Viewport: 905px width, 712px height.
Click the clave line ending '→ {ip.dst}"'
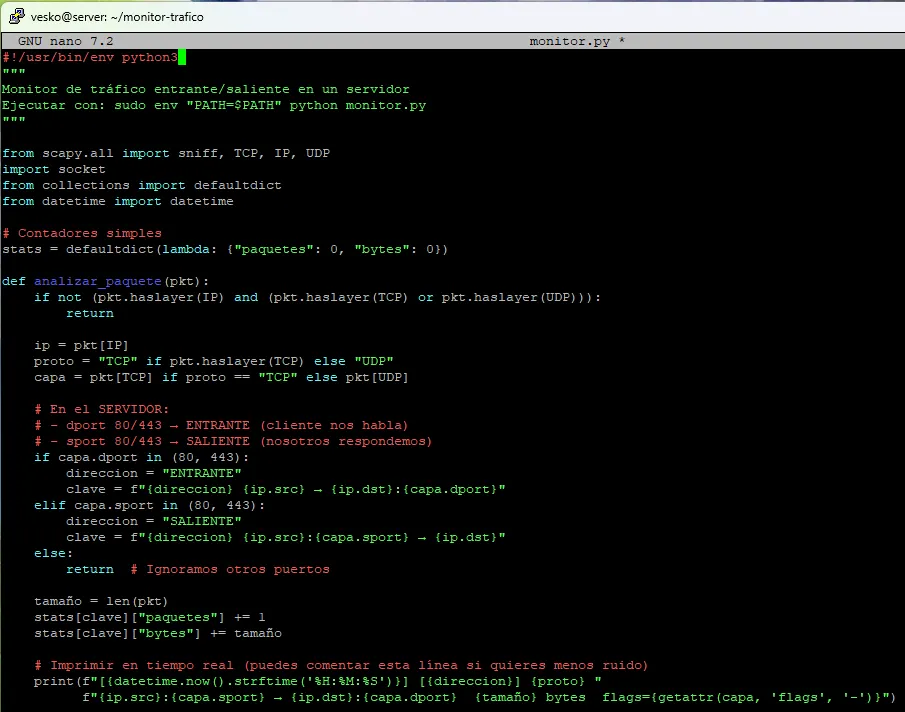click(286, 537)
